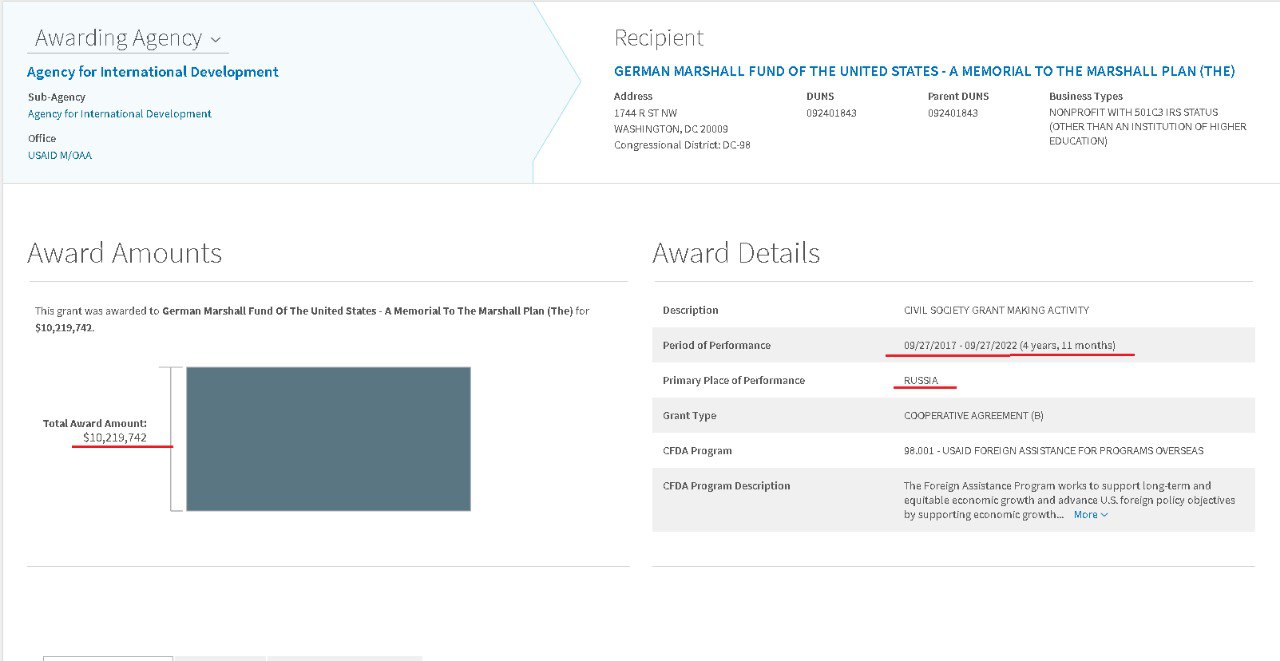
Task: Open the USAID M/OAA office link
Action: (60, 155)
